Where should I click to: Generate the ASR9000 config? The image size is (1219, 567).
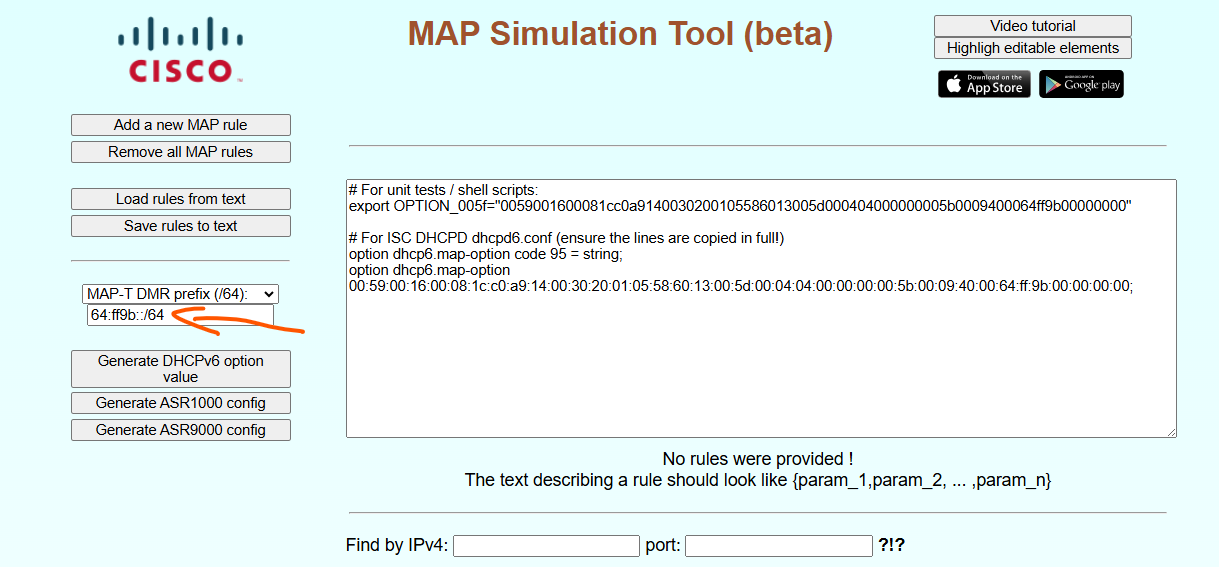click(x=180, y=430)
